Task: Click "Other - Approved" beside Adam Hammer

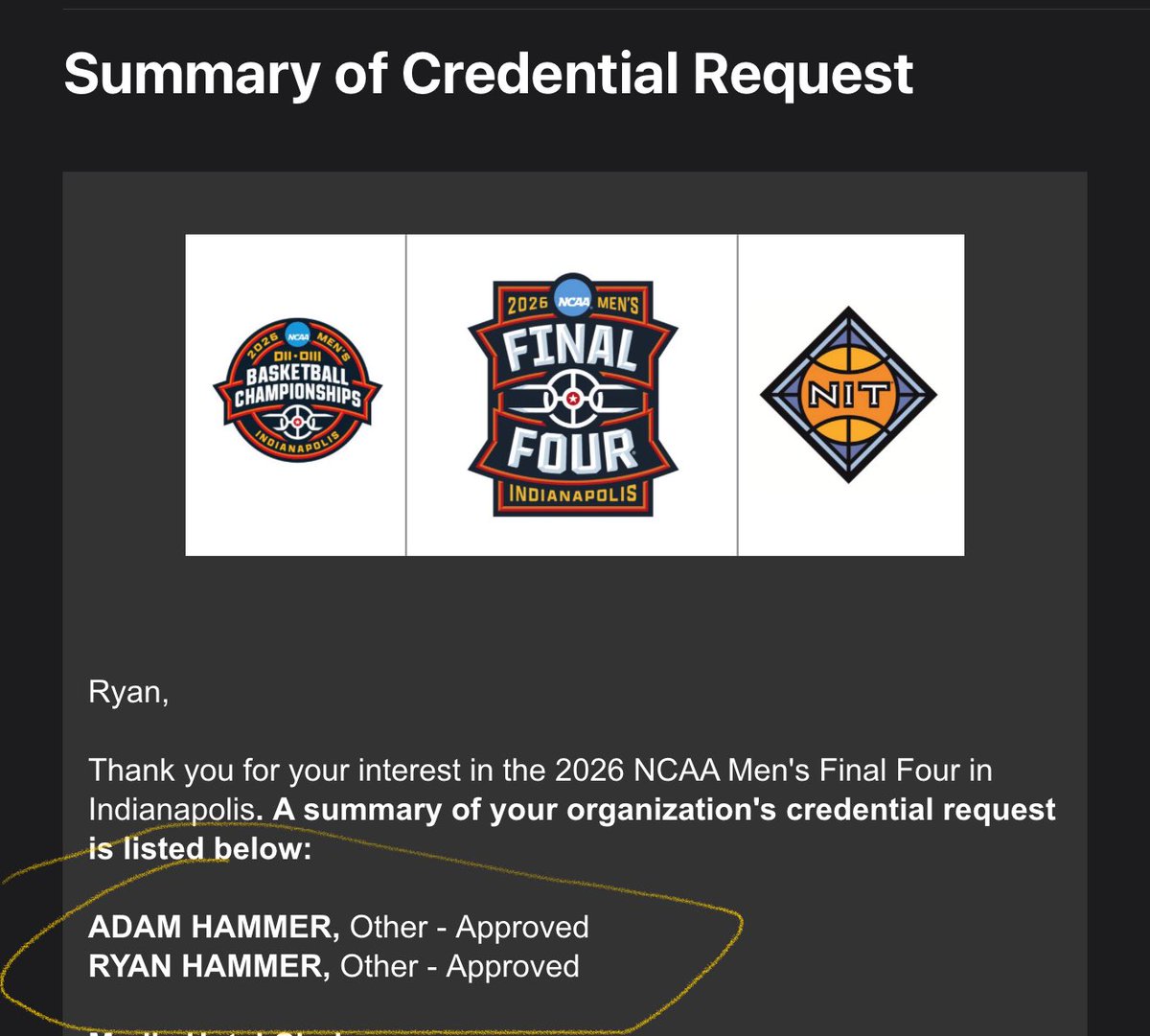Action: pos(469,927)
